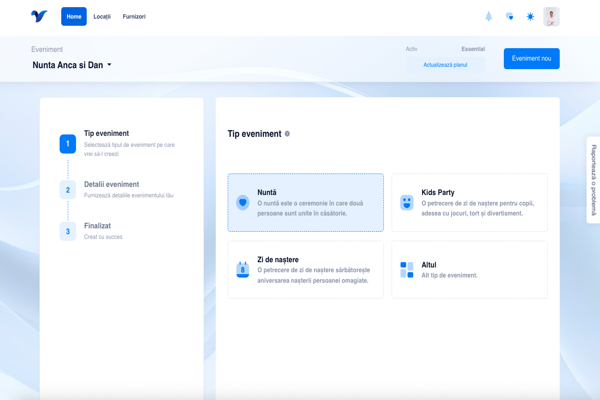
Task: Choose the Kids Party event type
Action: [x=469, y=202]
